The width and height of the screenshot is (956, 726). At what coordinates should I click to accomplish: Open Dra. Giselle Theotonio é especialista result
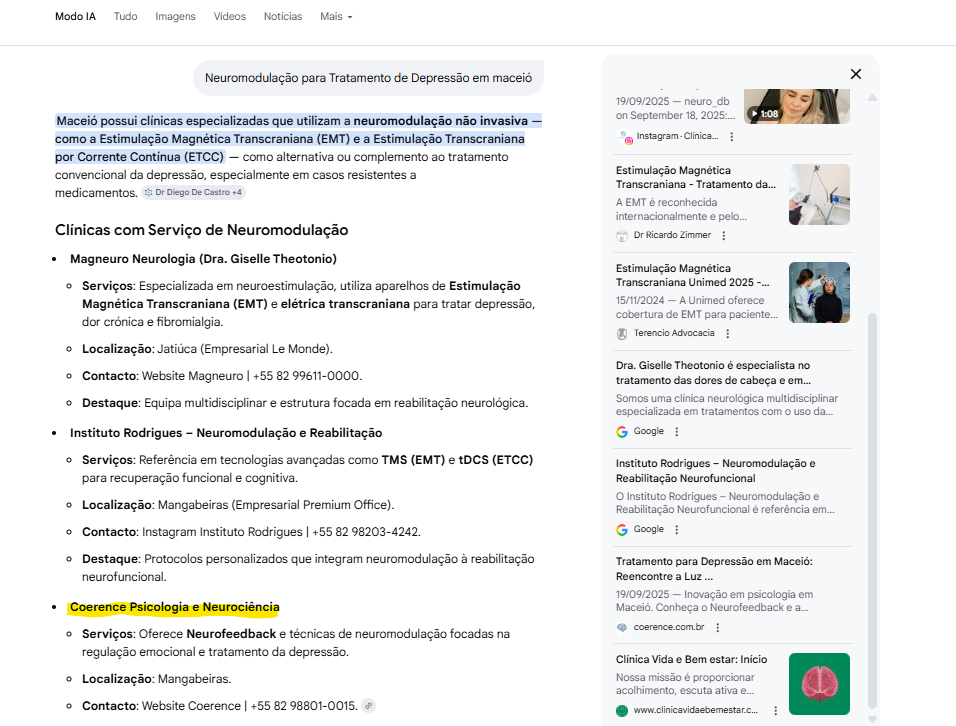click(713, 373)
